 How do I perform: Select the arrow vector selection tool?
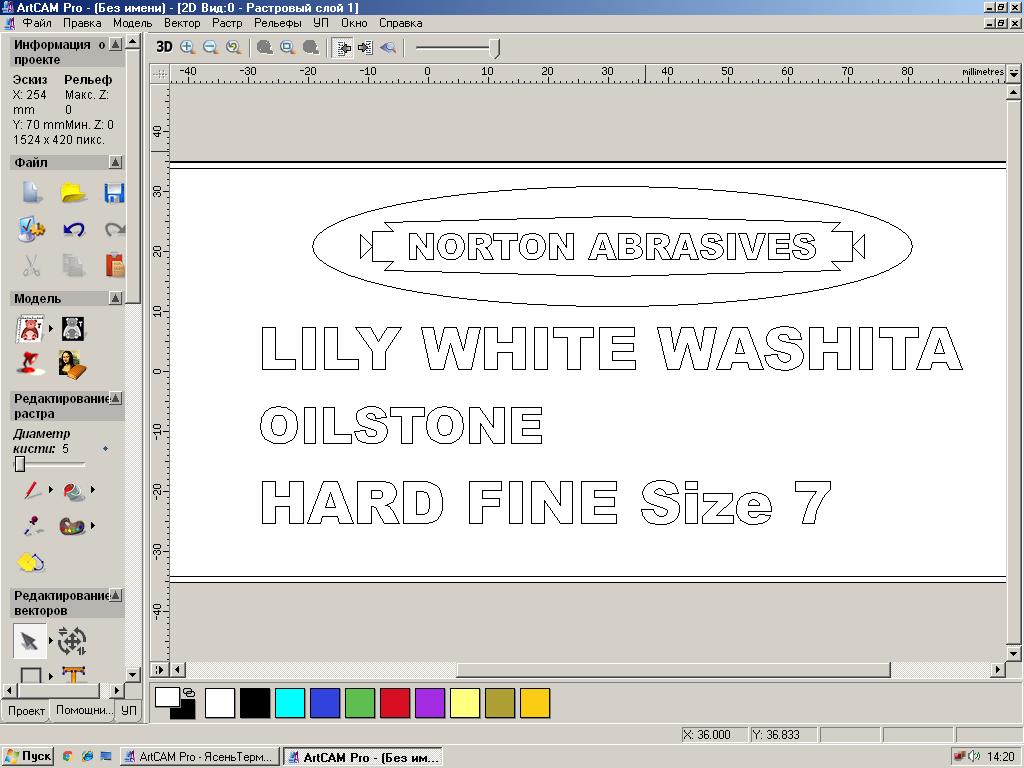tap(30, 640)
